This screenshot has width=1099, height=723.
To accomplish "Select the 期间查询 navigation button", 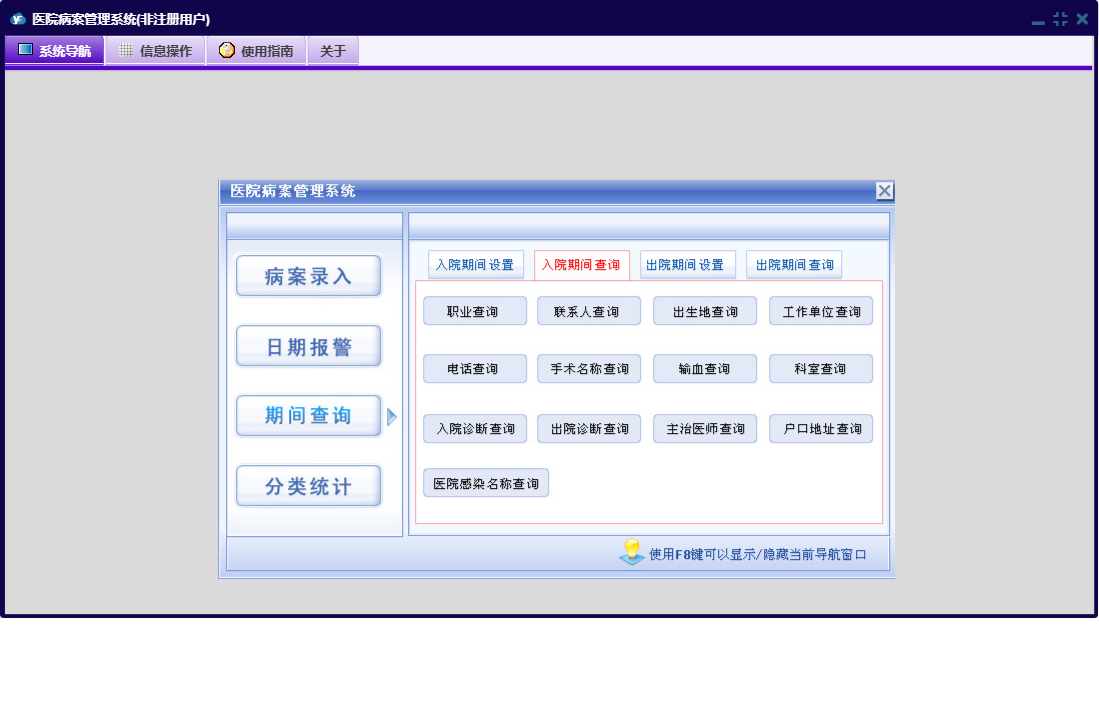I will point(308,415).
